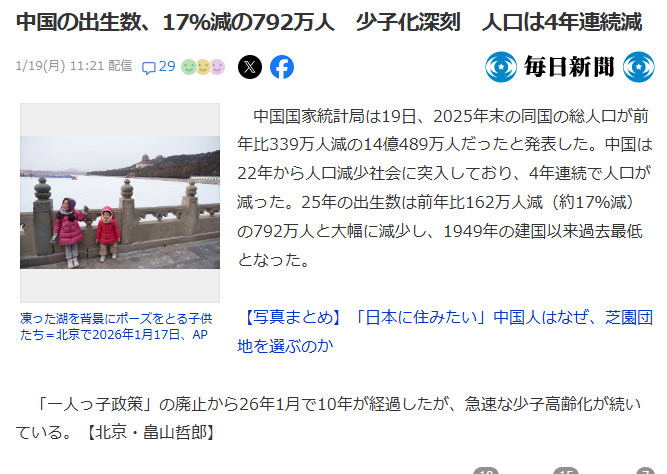Open comments via the speech bubble icon

click(148, 68)
